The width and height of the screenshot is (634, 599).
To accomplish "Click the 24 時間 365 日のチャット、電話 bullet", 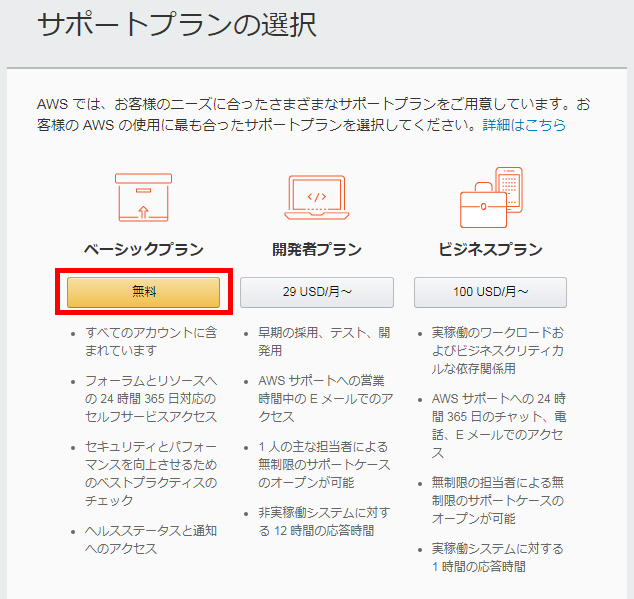I will coord(499,425).
